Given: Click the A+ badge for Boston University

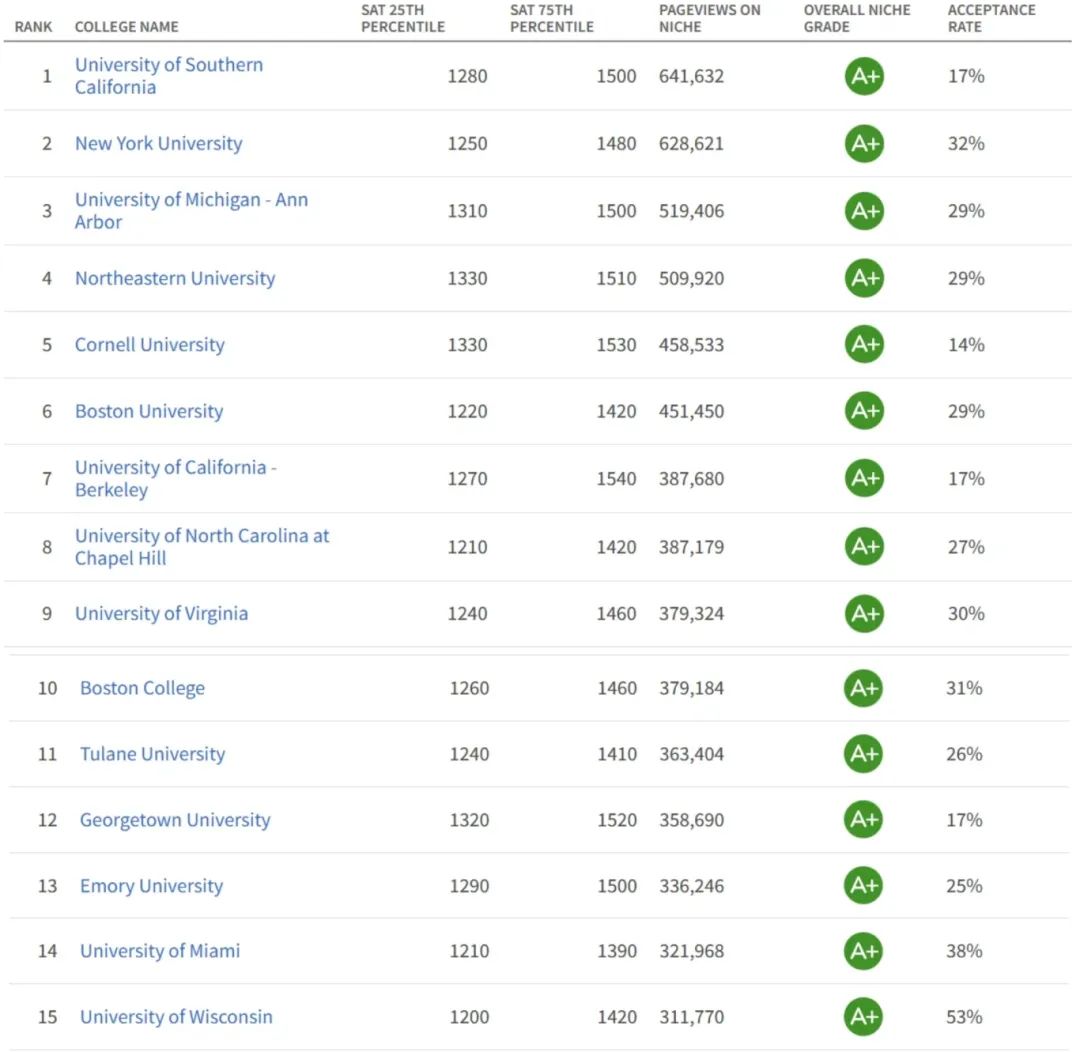Looking at the screenshot, I should (864, 411).
